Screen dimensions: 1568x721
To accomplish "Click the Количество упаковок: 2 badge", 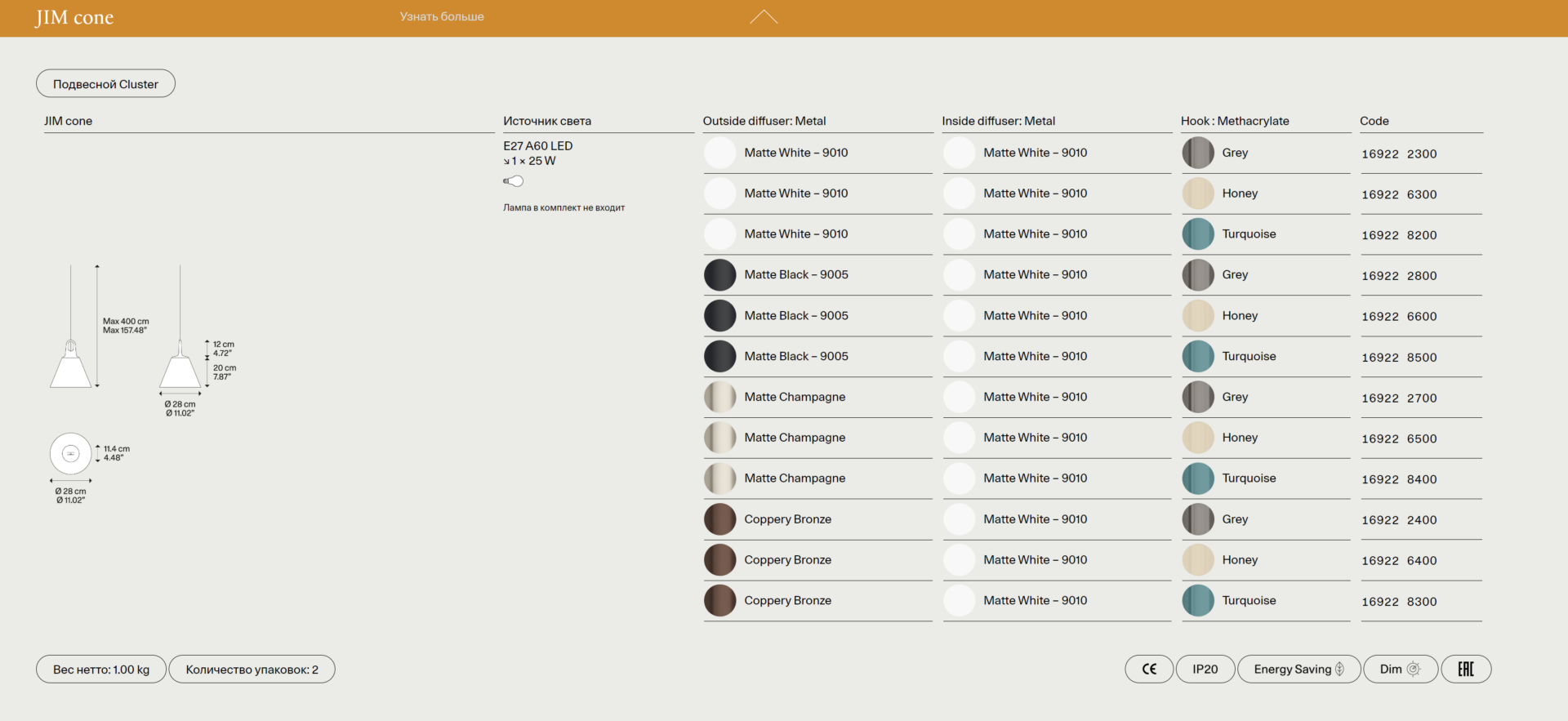I will tap(252, 670).
